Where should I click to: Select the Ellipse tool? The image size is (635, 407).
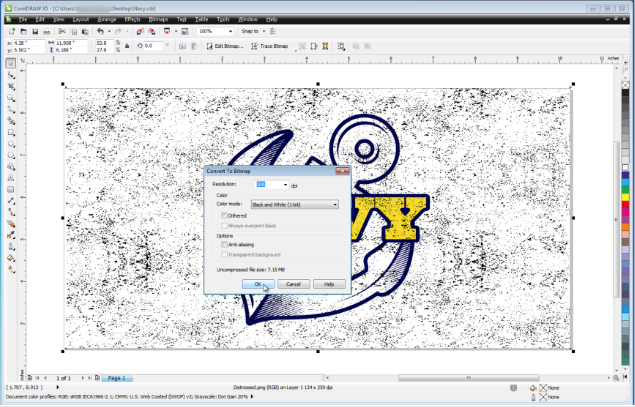(x=11, y=144)
